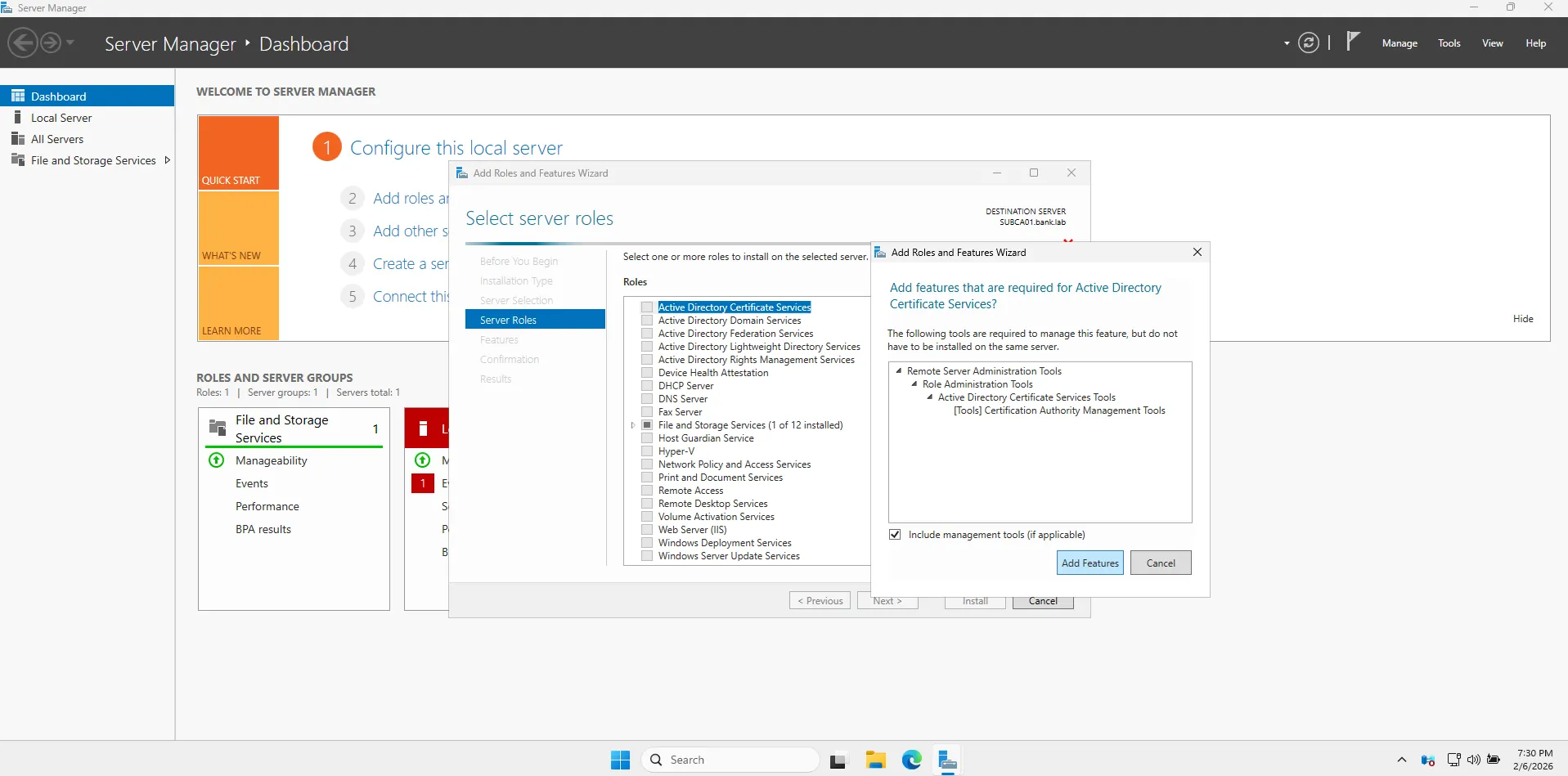Viewport: 1568px width, 776px height.
Task: Uncheck Include management tools checkbox
Action: pos(896,535)
